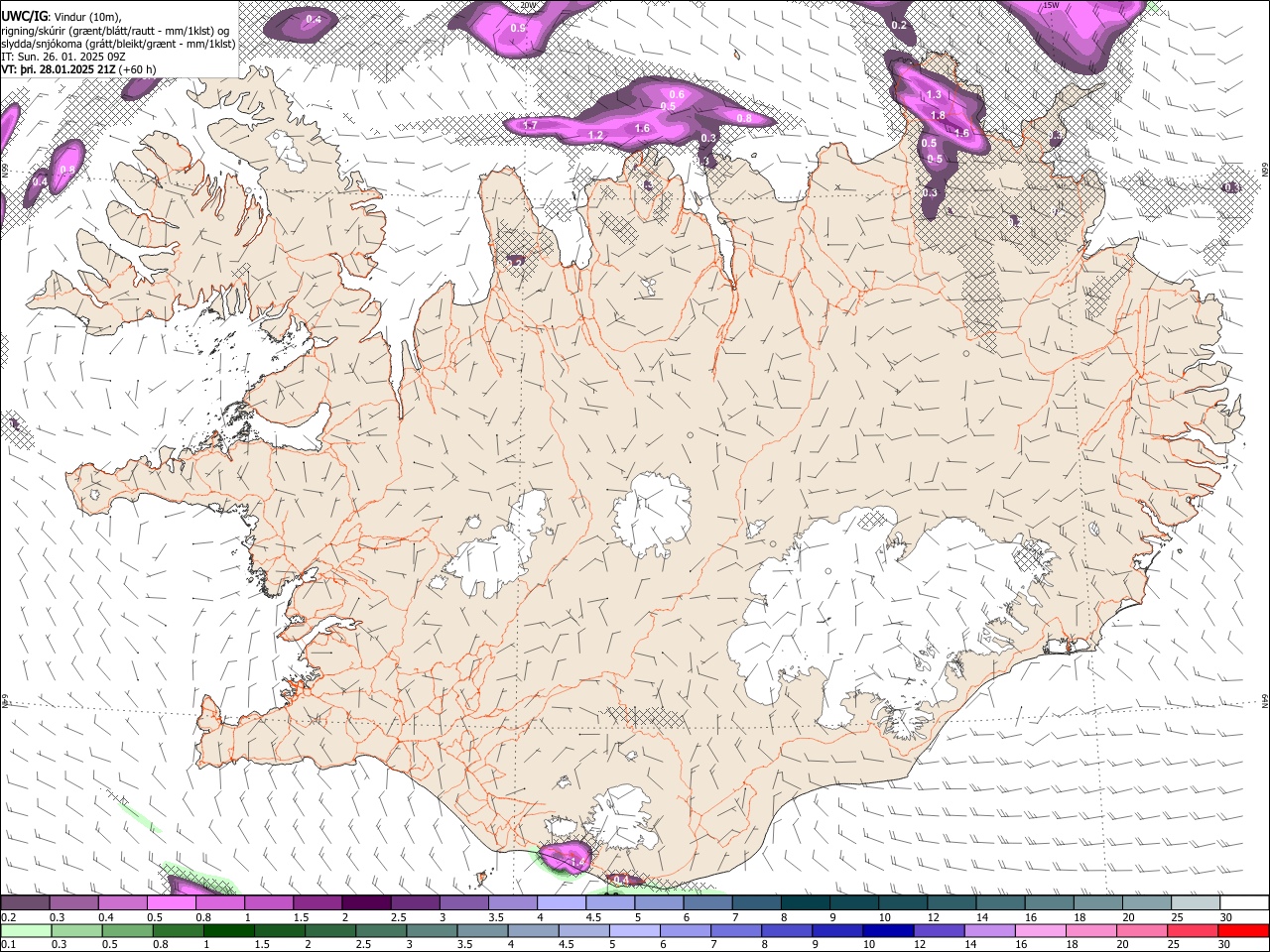The width and height of the screenshot is (1270, 952).
Task: Select the crimson 25 swatch in the lower legend row
Action: [1192, 930]
